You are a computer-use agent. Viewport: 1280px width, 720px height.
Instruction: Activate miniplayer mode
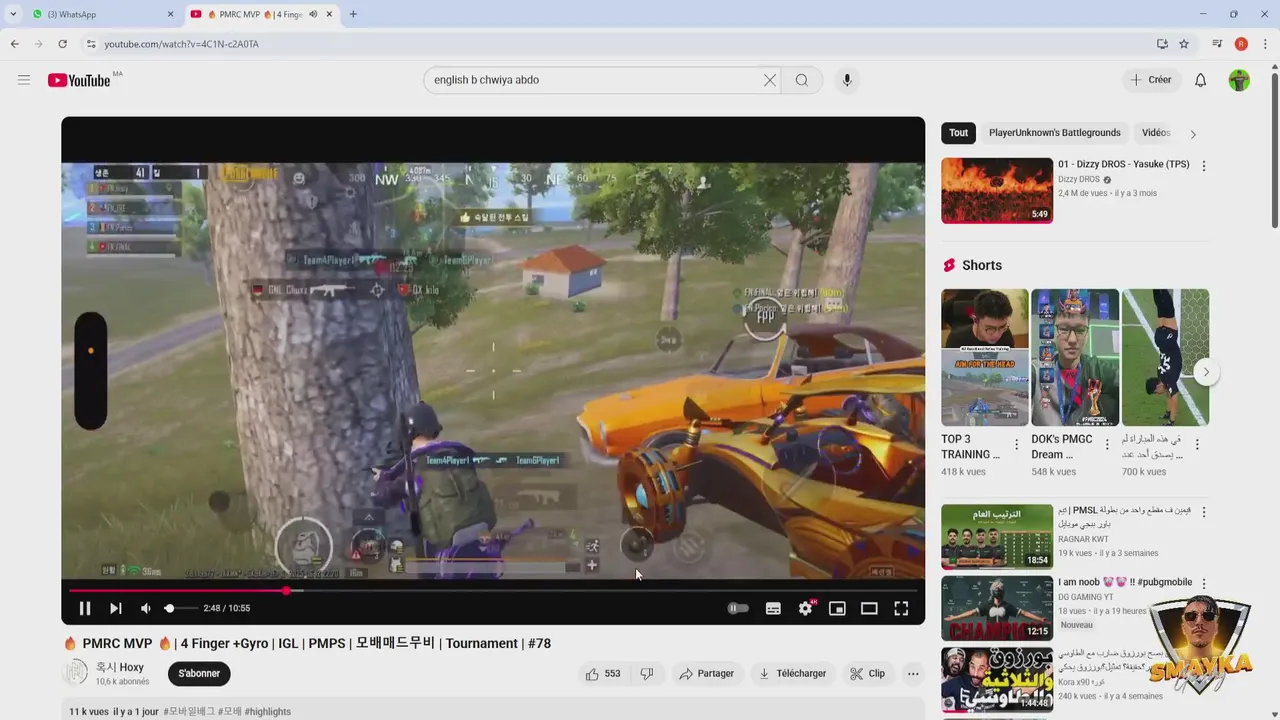click(837, 608)
